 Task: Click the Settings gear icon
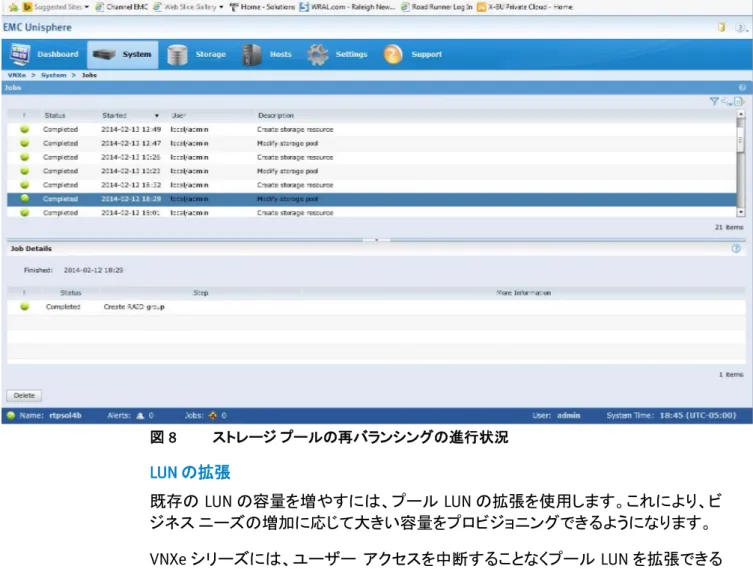click(x=318, y=54)
